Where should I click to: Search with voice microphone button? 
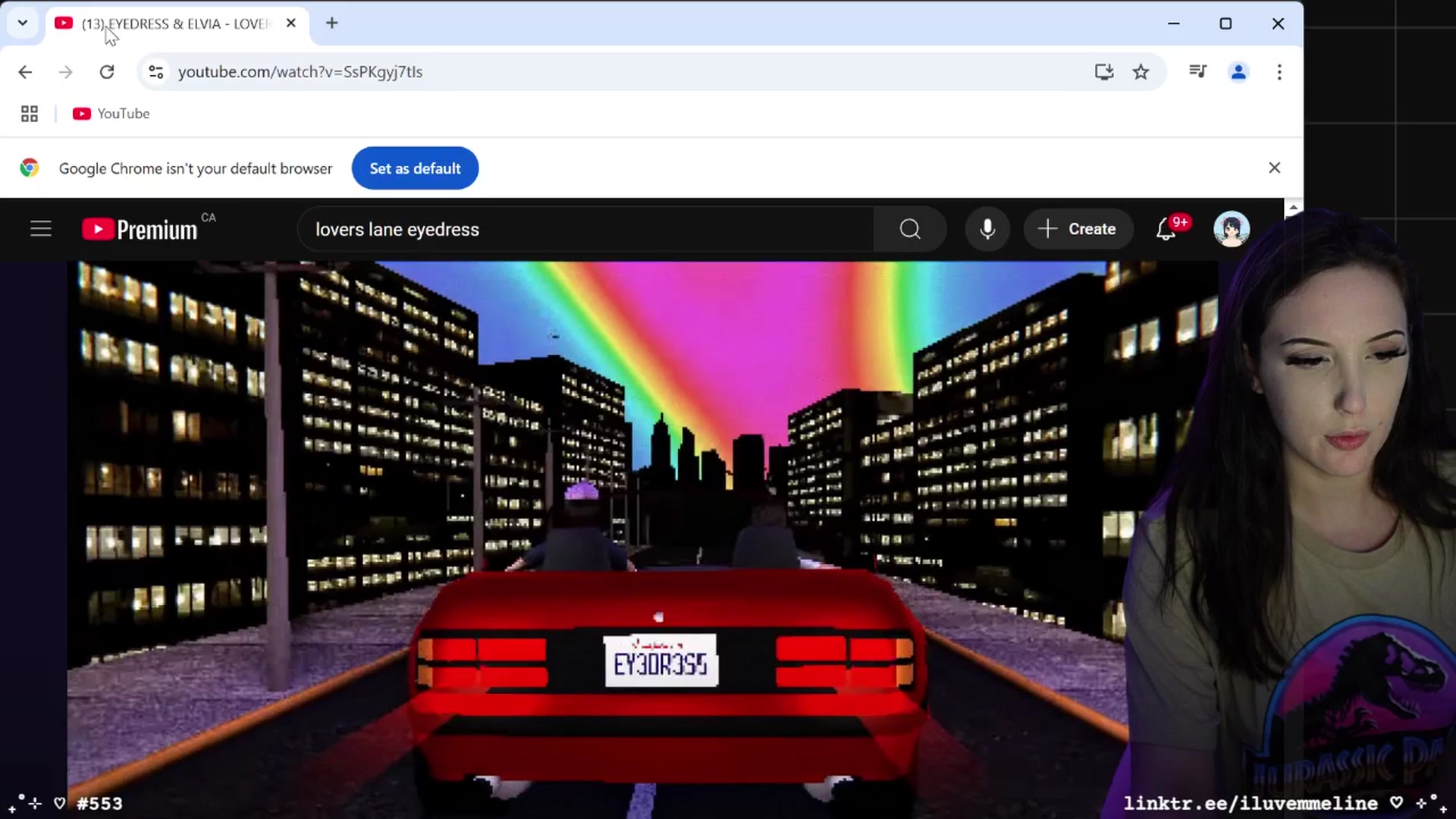(987, 229)
